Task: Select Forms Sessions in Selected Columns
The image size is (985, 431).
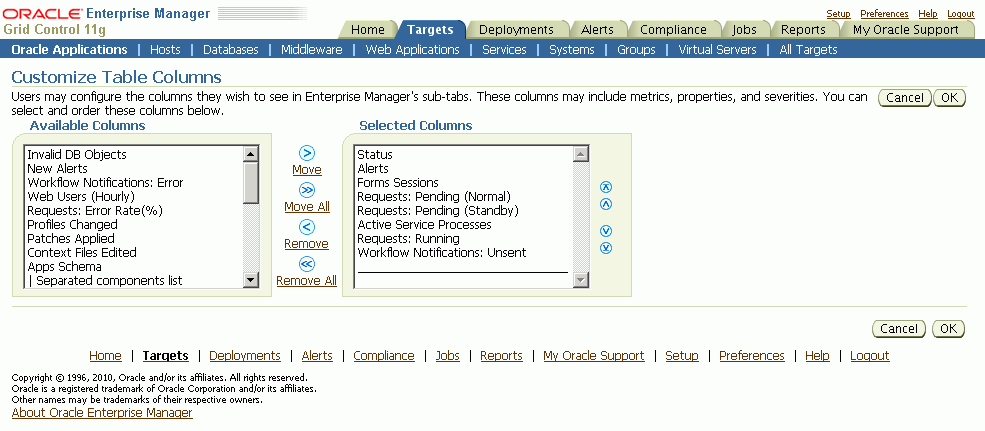Action: point(398,183)
